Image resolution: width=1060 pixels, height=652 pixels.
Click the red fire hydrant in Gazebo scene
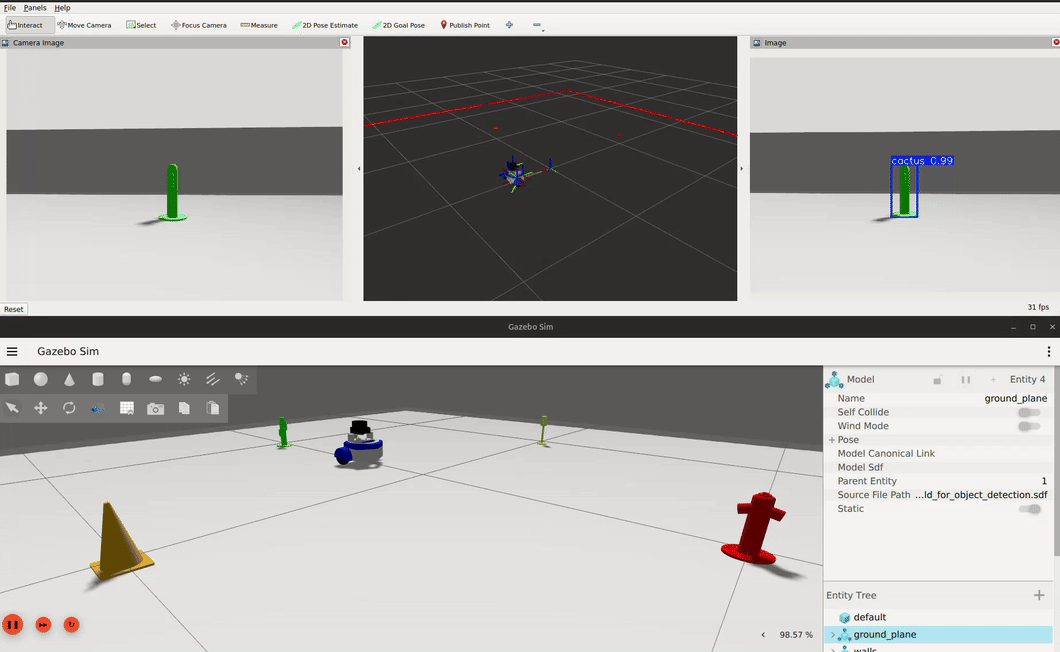pyautogui.click(x=754, y=528)
